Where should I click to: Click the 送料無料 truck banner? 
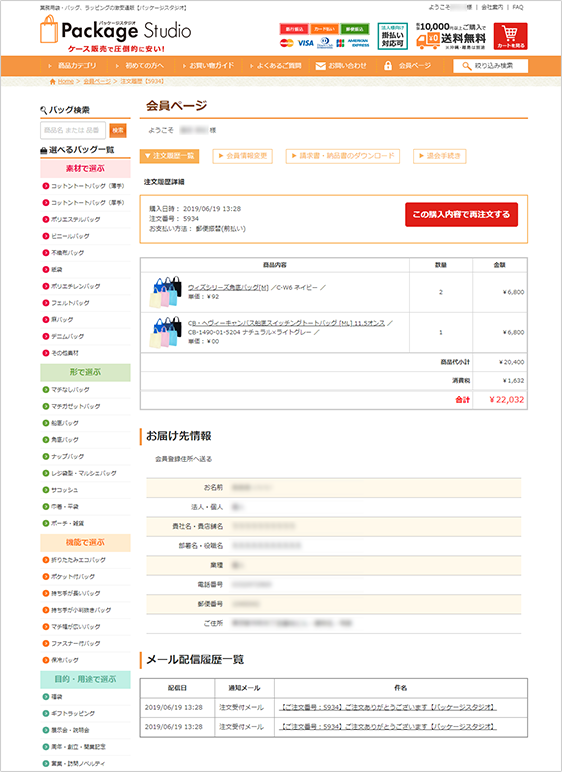(x=451, y=36)
